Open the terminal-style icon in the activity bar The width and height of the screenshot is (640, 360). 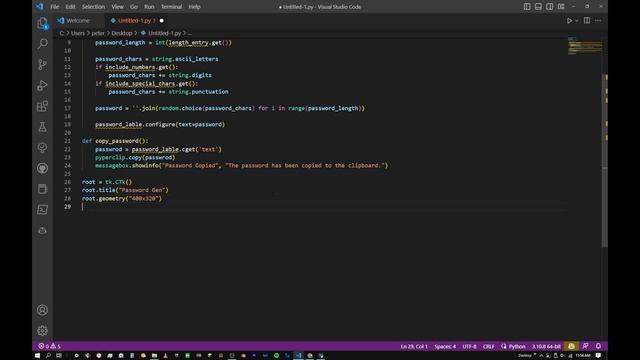tap(42, 210)
